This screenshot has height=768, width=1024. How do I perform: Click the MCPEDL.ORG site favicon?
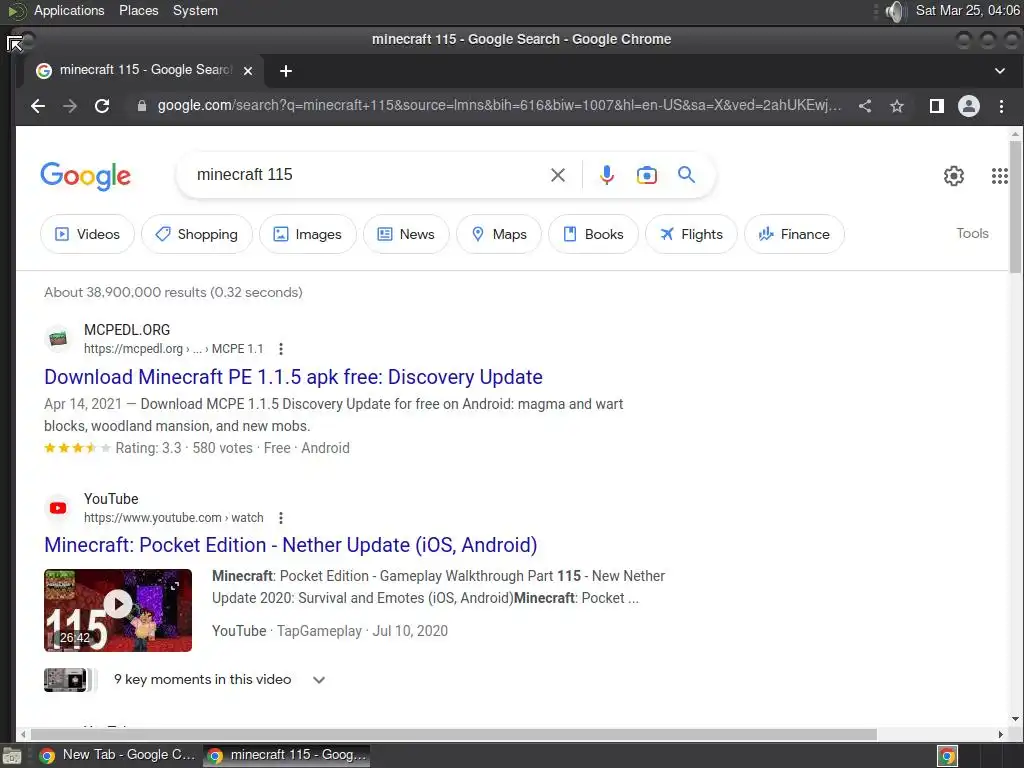coord(58,339)
